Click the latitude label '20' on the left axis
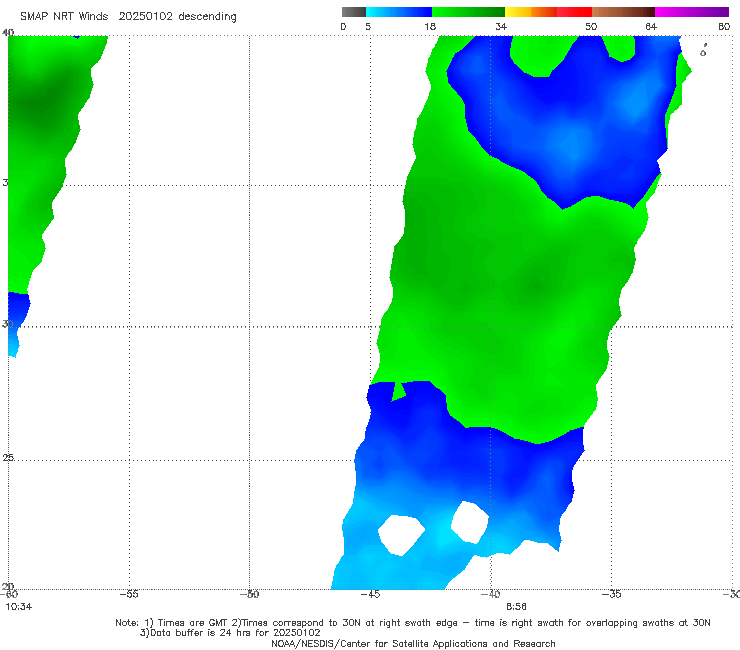This screenshot has height=650, width=740. [8, 587]
